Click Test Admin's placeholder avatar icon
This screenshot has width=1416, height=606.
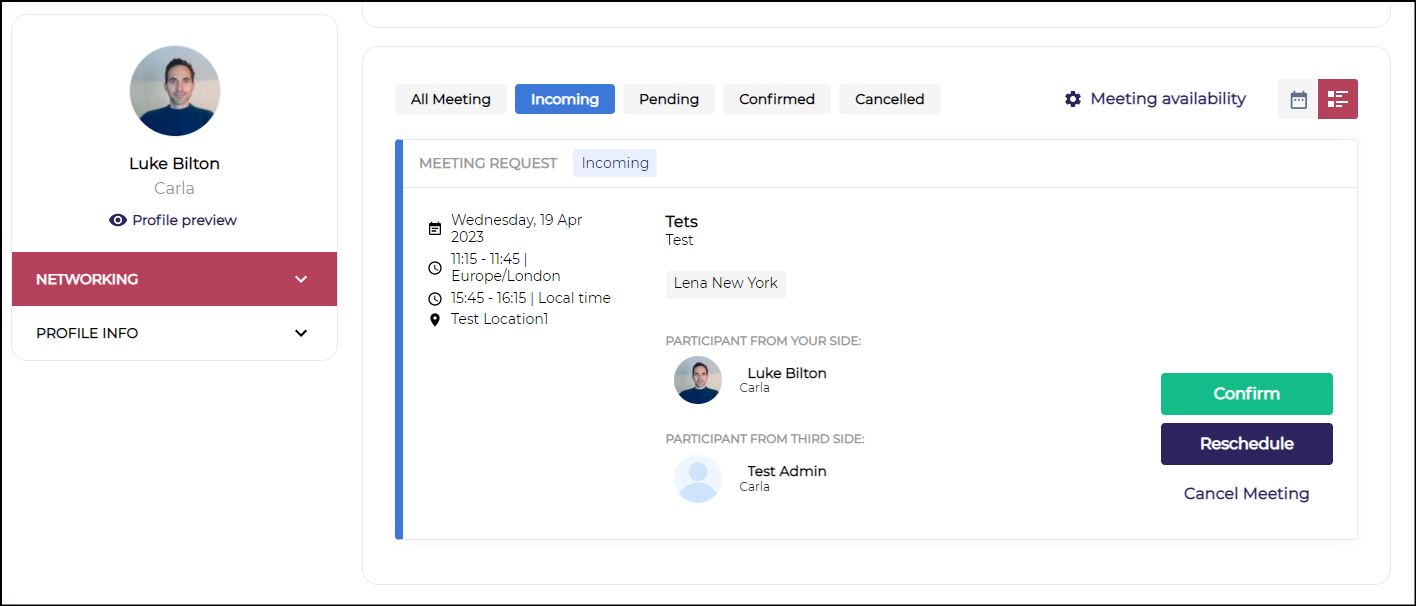point(698,479)
